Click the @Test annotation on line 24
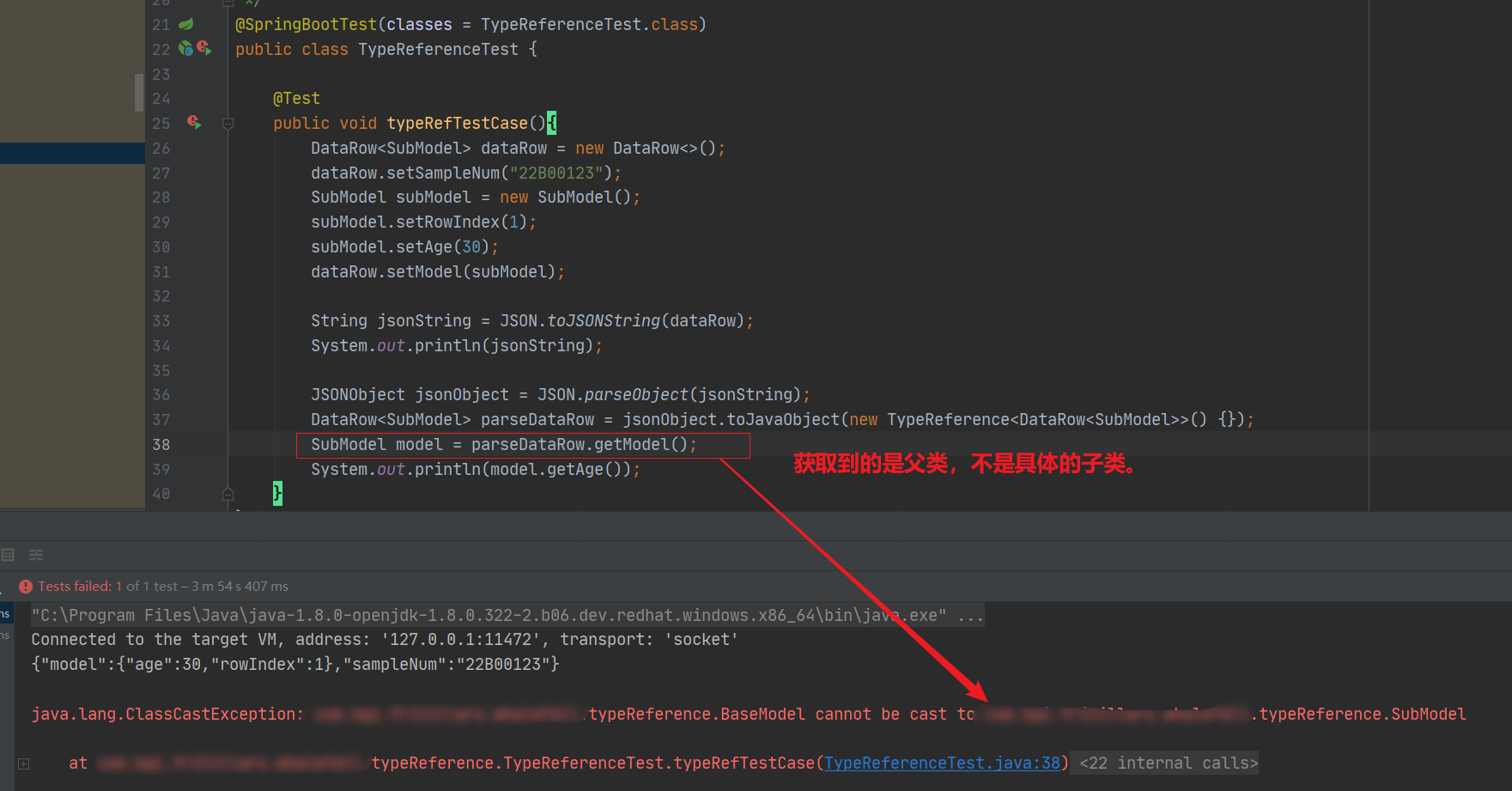The image size is (1512, 791). point(296,99)
